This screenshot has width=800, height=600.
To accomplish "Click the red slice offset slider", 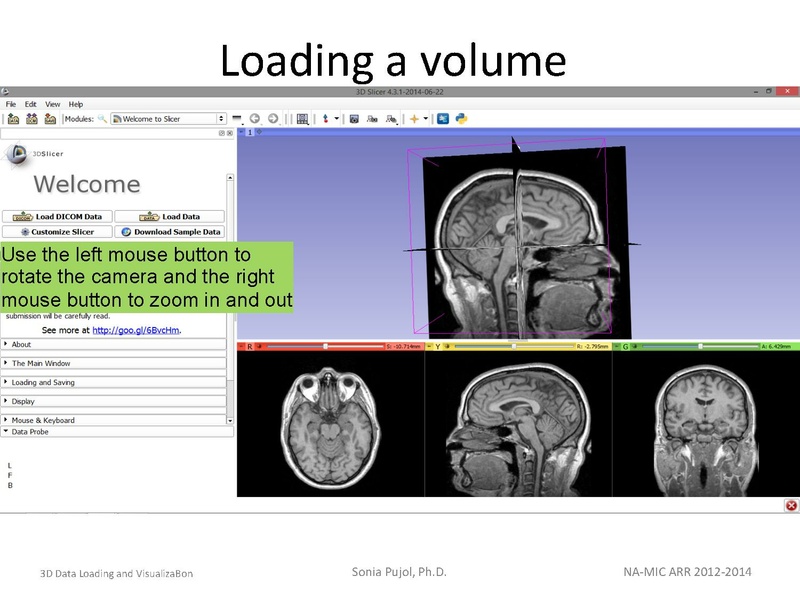I will [326, 346].
